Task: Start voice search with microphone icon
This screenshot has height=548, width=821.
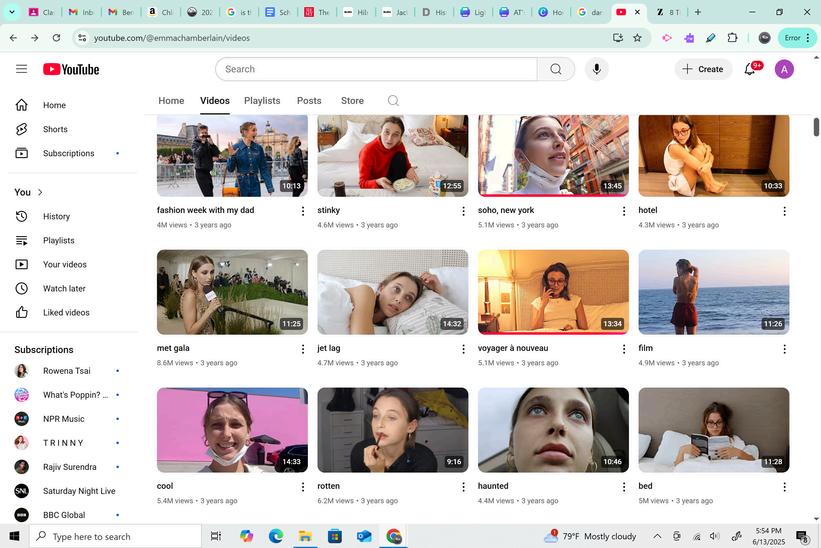Action: pyautogui.click(x=597, y=69)
